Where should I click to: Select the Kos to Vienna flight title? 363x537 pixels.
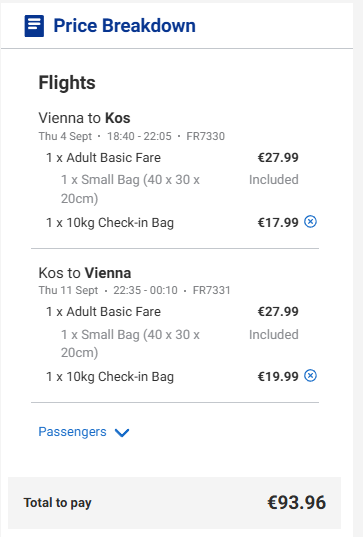tap(85, 273)
